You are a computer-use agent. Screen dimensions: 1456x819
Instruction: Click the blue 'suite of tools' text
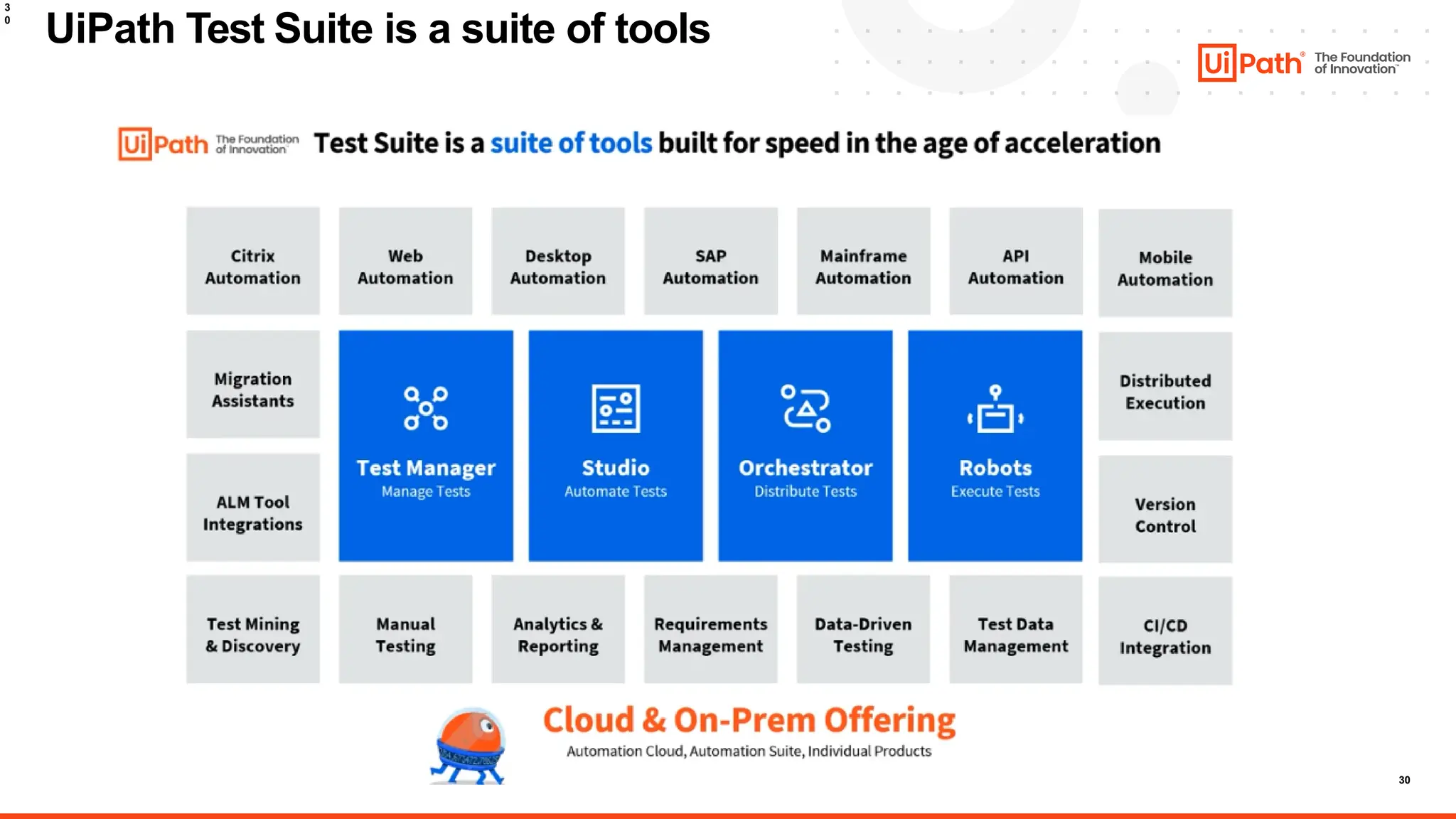pyautogui.click(x=571, y=143)
